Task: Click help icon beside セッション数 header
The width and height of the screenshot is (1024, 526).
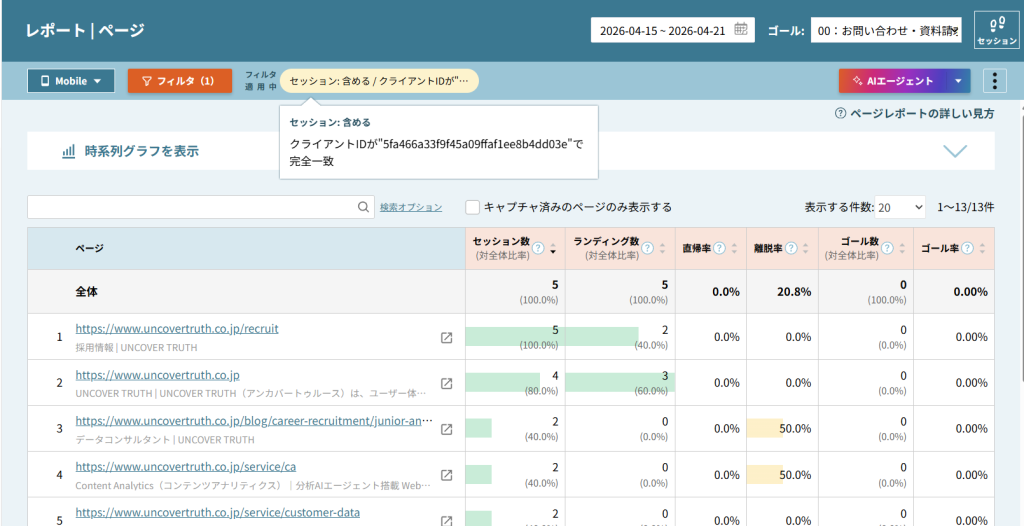Action: pyautogui.click(x=538, y=249)
